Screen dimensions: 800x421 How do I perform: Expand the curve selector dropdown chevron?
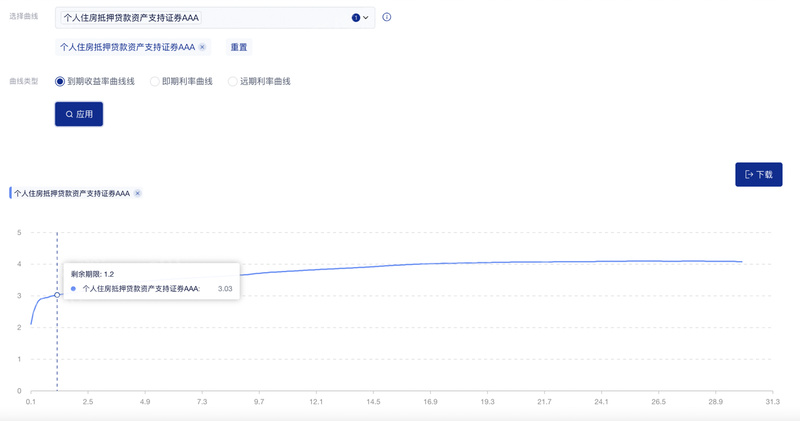click(366, 17)
